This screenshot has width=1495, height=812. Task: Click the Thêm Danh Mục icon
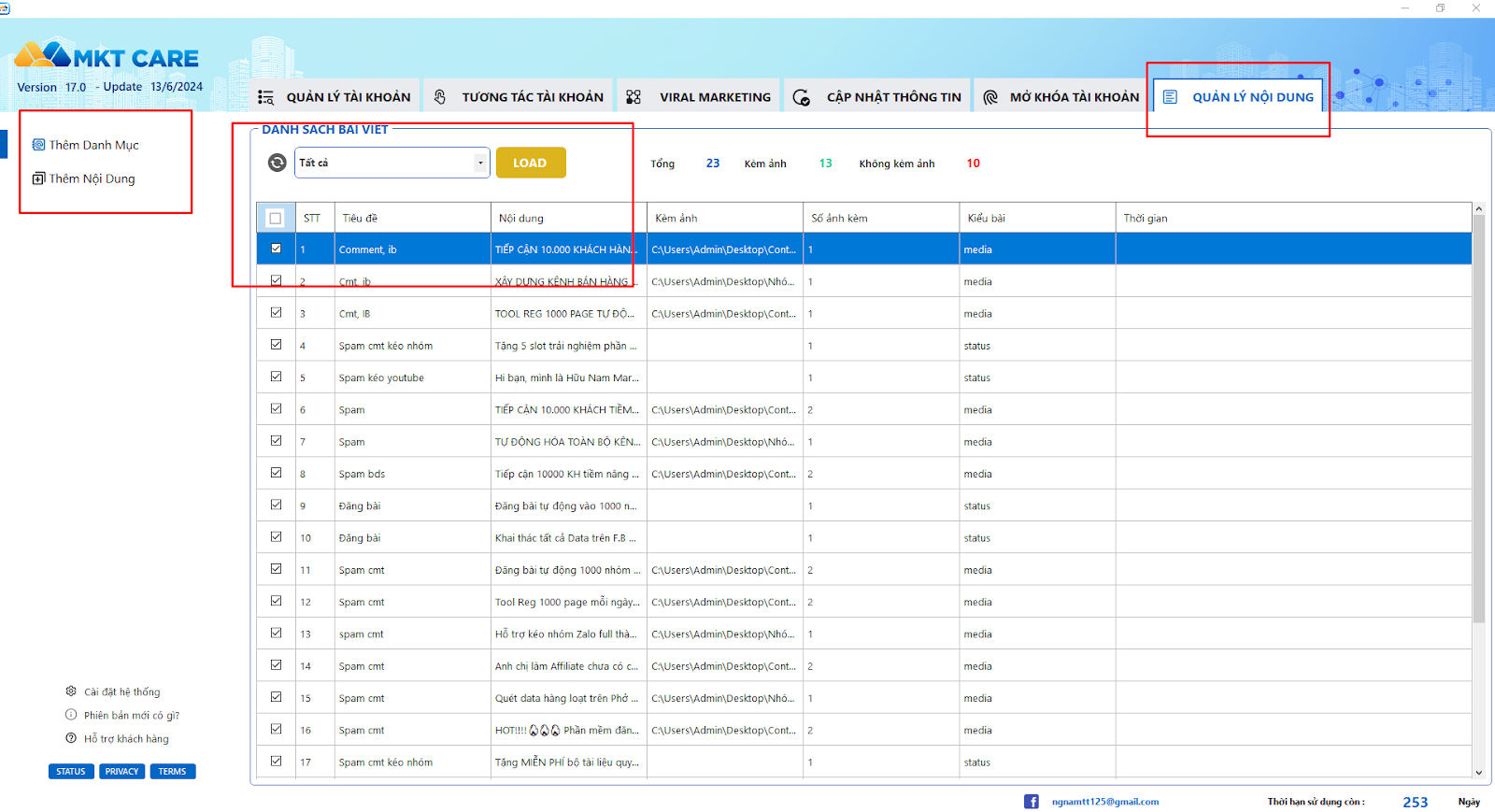(38, 145)
